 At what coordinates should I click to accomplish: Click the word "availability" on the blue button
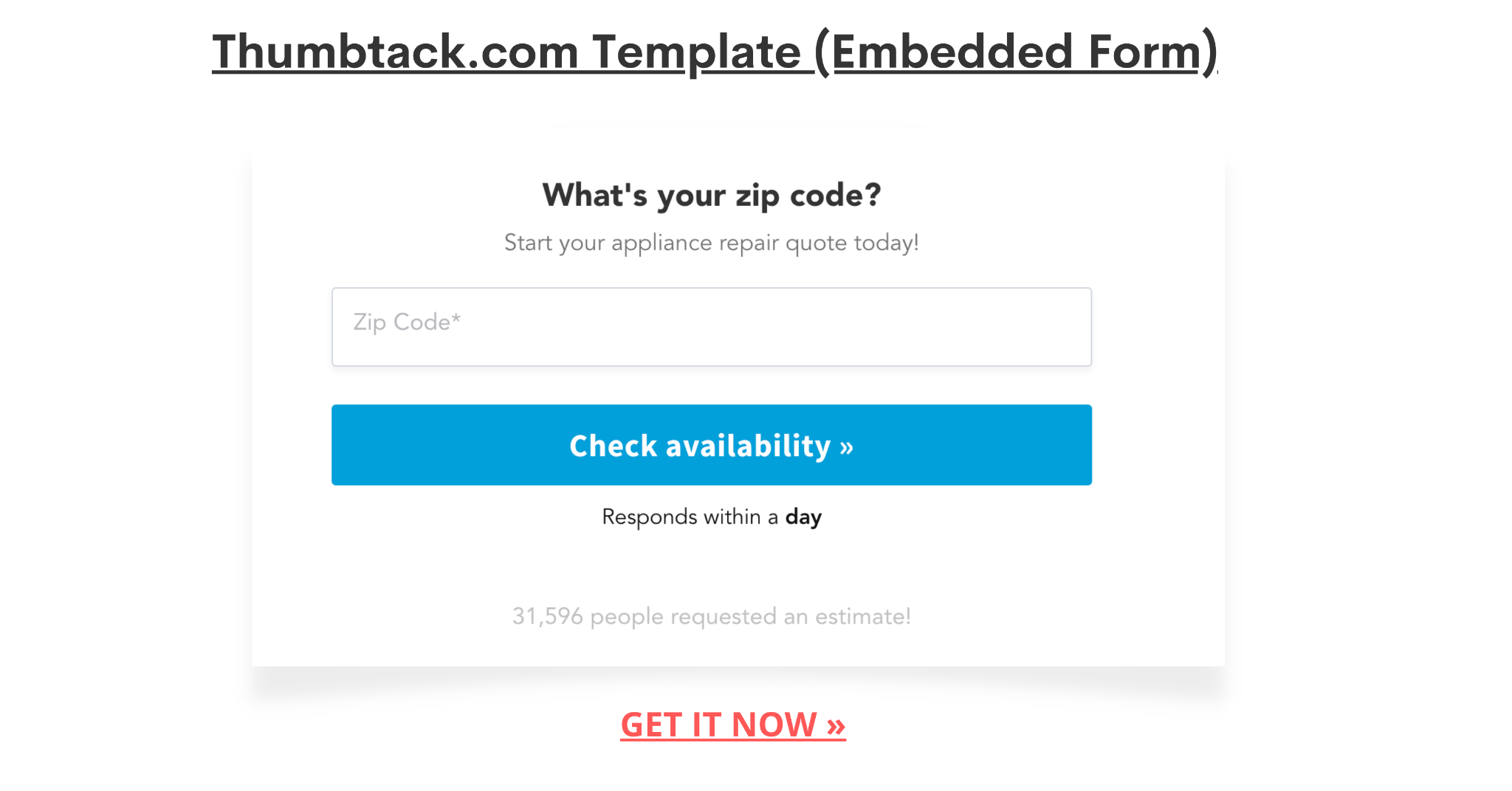(x=748, y=446)
